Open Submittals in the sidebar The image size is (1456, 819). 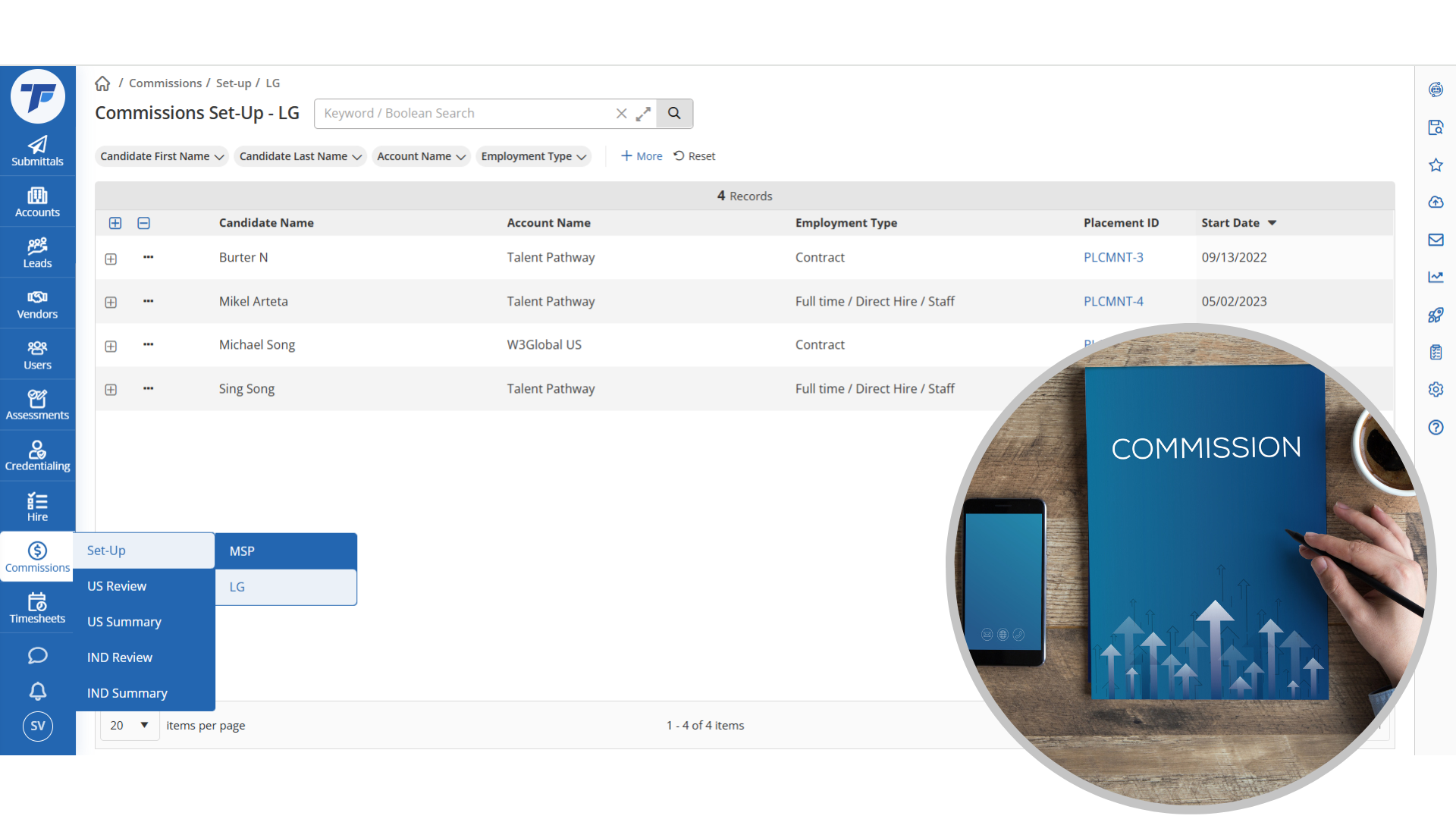coord(37,151)
